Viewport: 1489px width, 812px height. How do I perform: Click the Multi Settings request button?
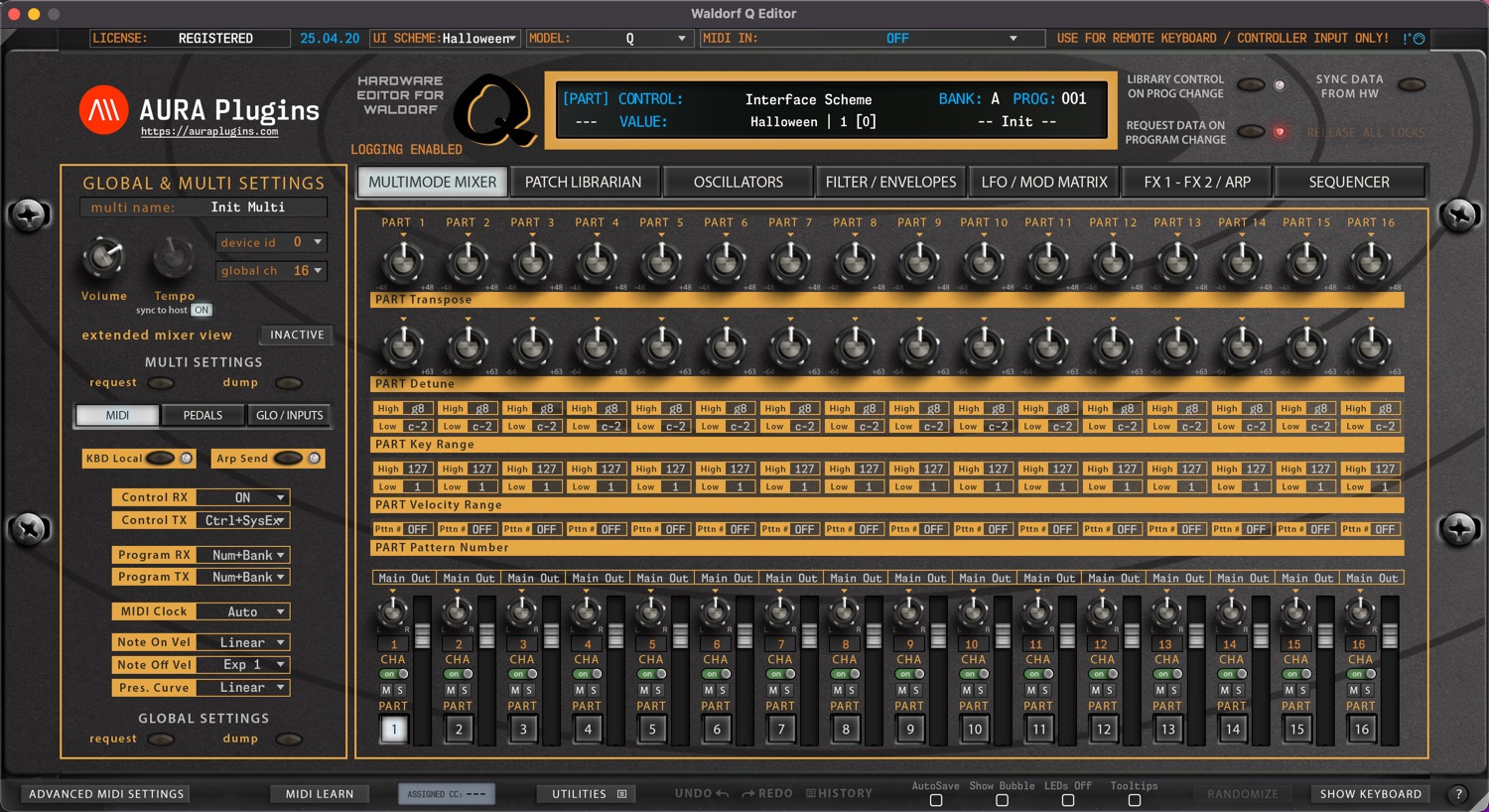[x=161, y=383]
